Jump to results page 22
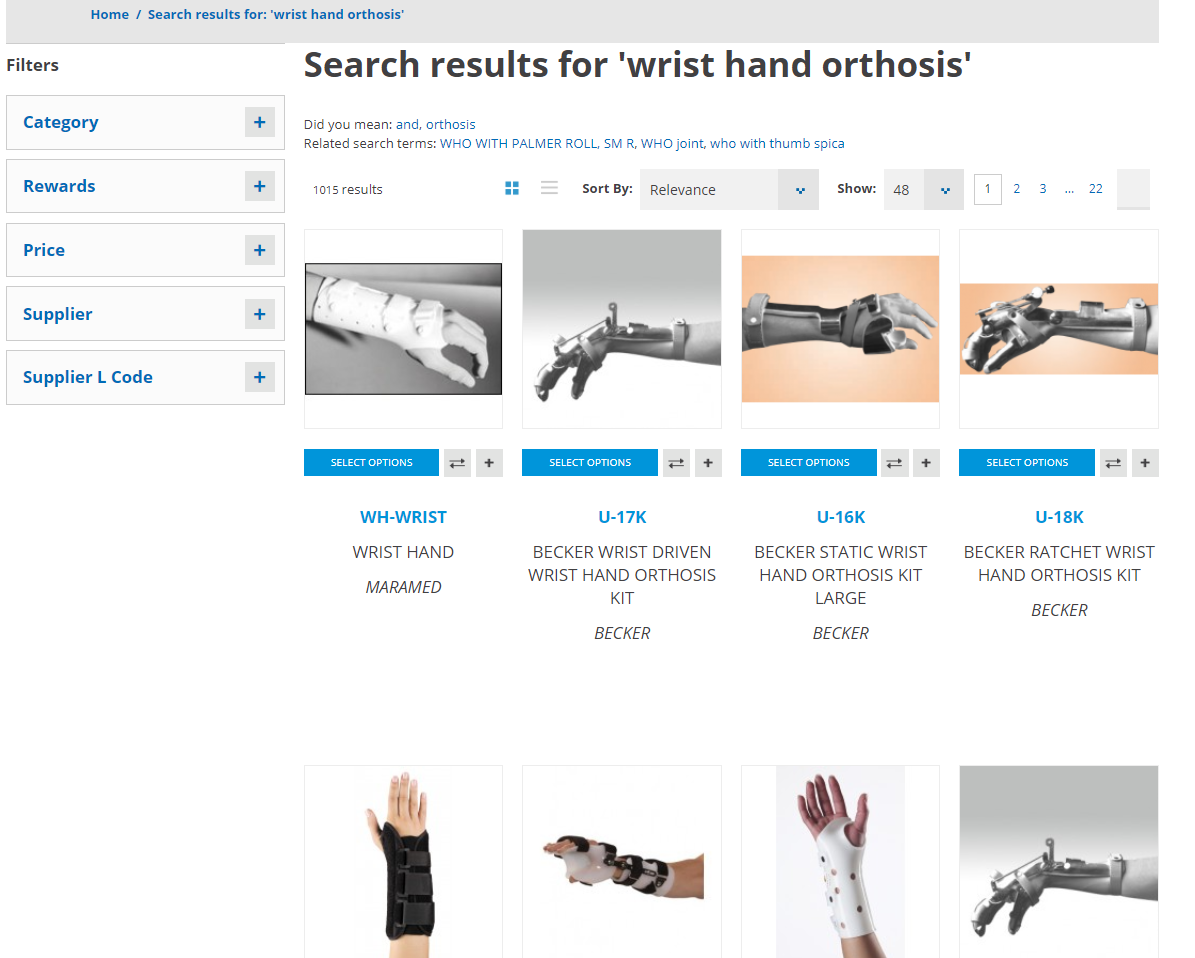The width and height of the screenshot is (1195, 958). point(1095,189)
